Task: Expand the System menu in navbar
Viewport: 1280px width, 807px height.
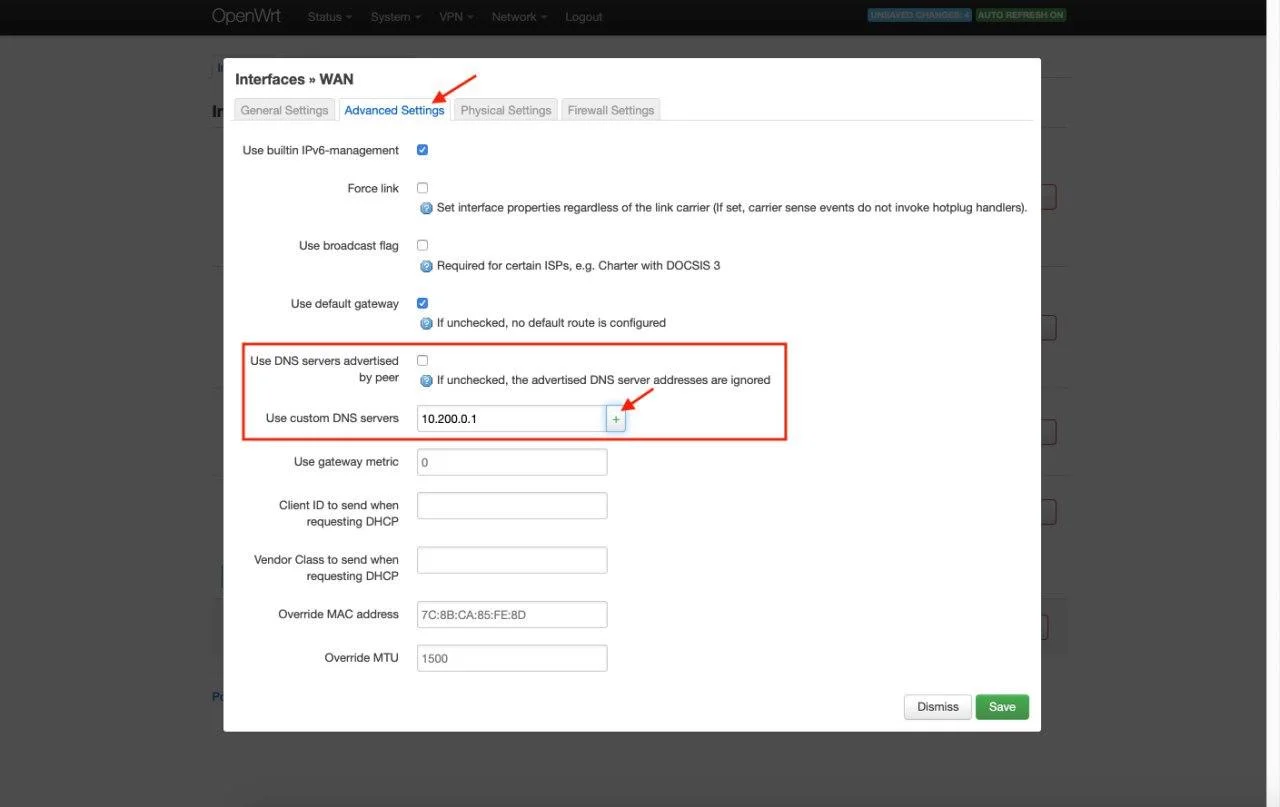Action: coord(395,17)
